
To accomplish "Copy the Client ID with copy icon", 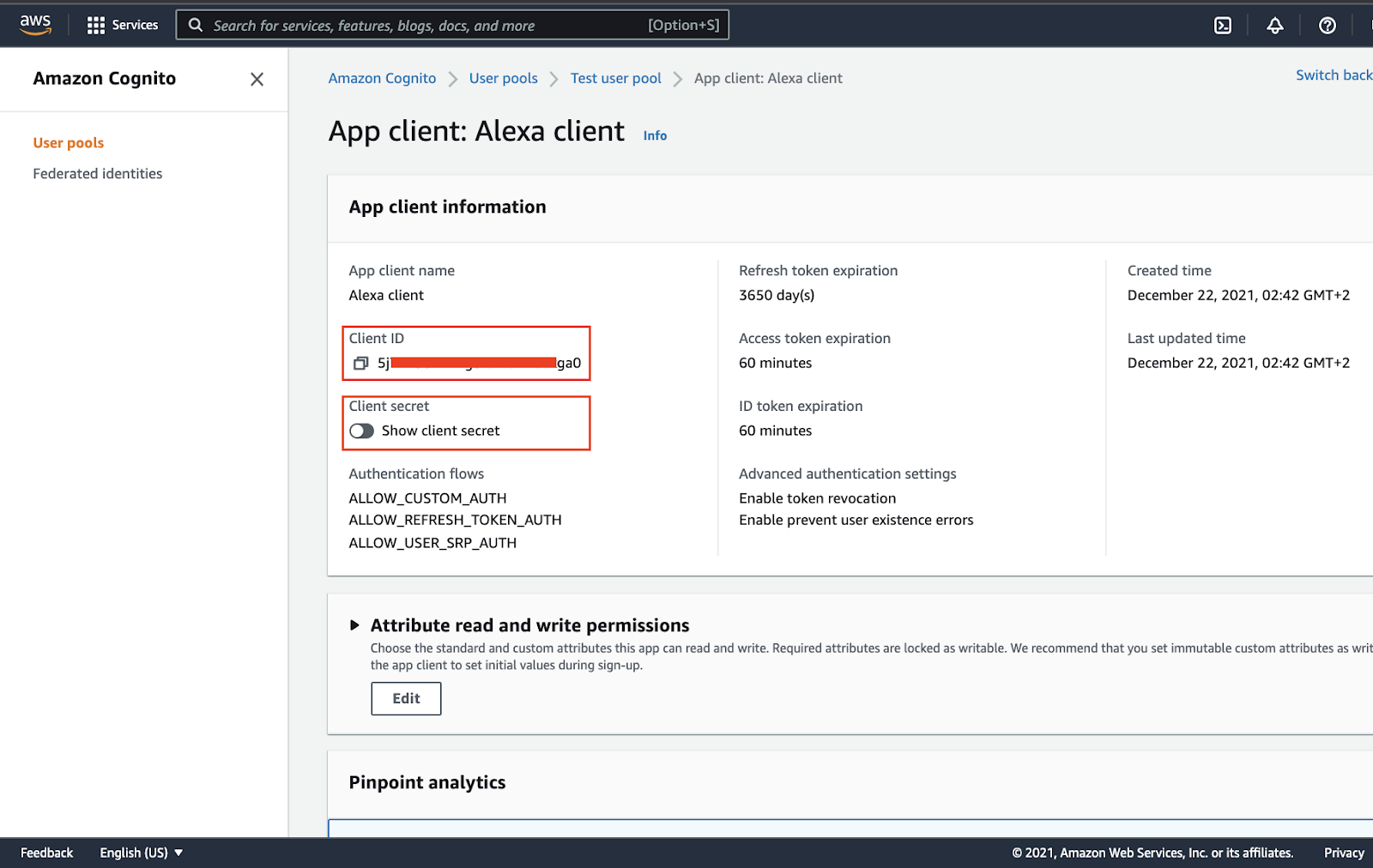I will point(361,364).
